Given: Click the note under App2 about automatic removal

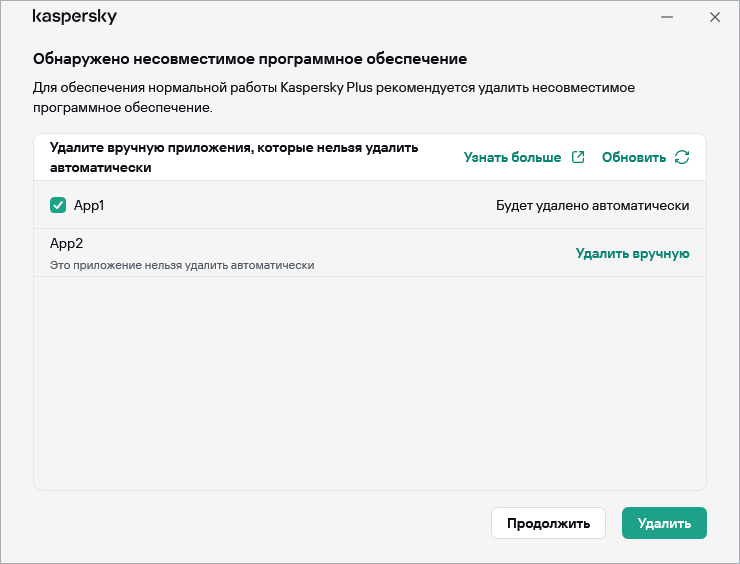Looking at the screenshot, I should coord(182,265).
